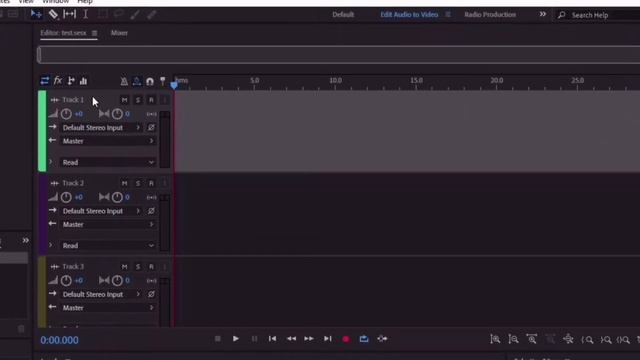Adjust Track 2 volume knob
This screenshot has height=360, width=640.
coord(66,197)
